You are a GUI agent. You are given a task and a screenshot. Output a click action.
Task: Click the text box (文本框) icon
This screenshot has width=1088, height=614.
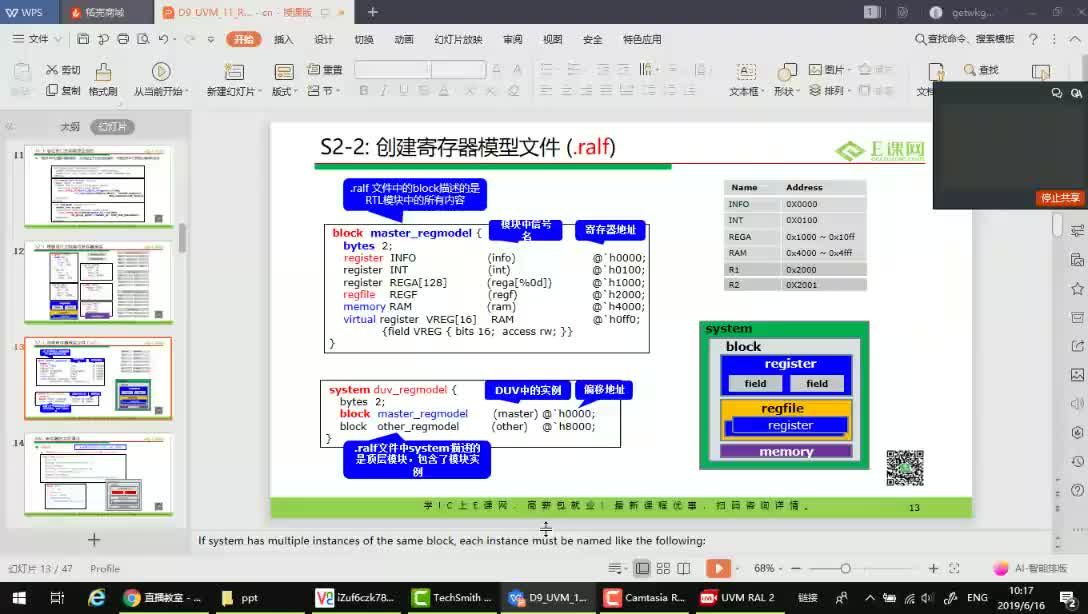[x=746, y=71]
